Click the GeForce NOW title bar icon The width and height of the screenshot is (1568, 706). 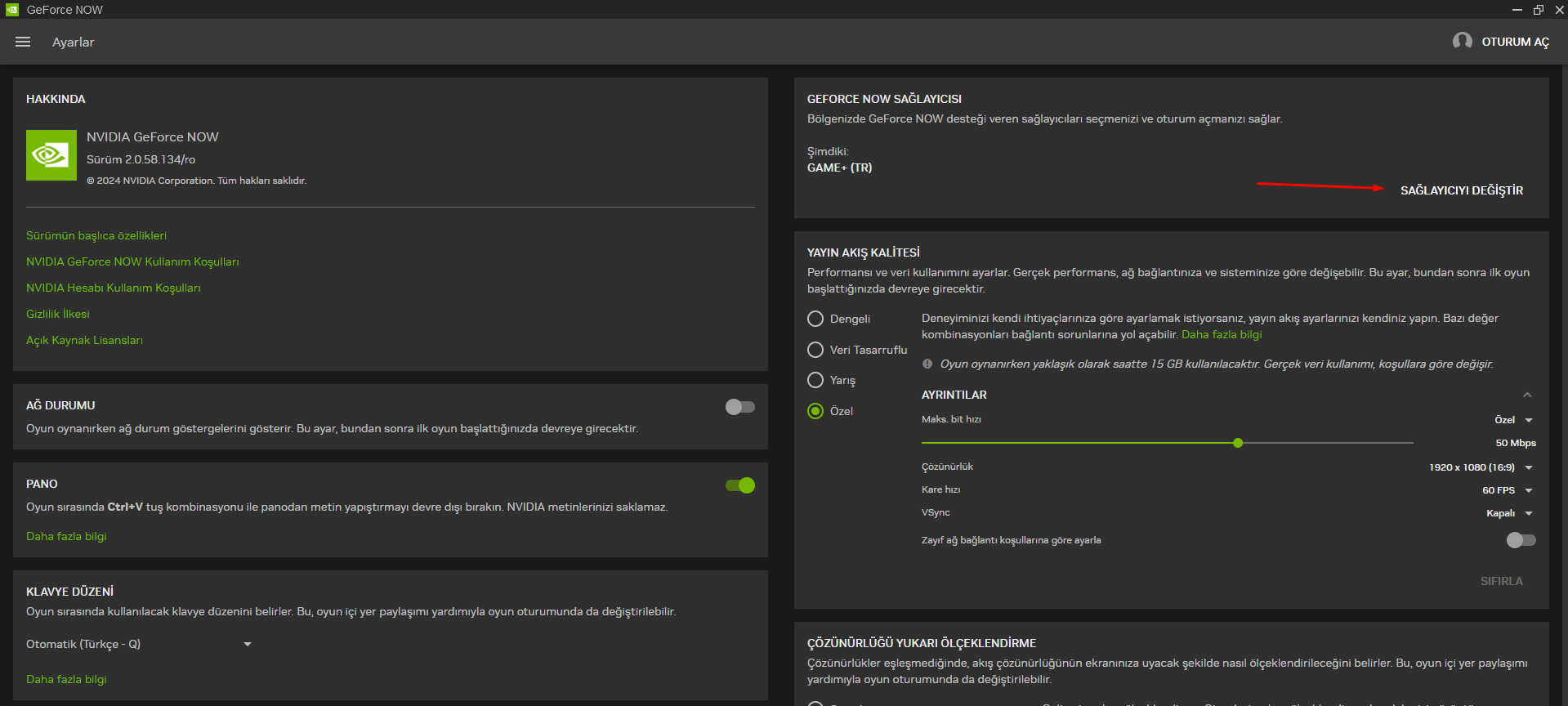point(11,10)
